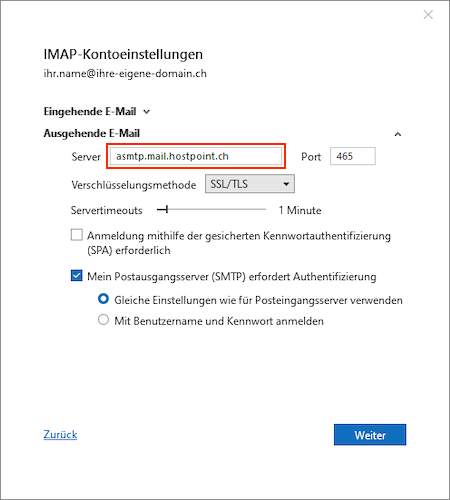This screenshot has height=500, width=450.
Task: Select Mit Benutzername und Kennwort anmelden
Action: pyautogui.click(x=103, y=319)
